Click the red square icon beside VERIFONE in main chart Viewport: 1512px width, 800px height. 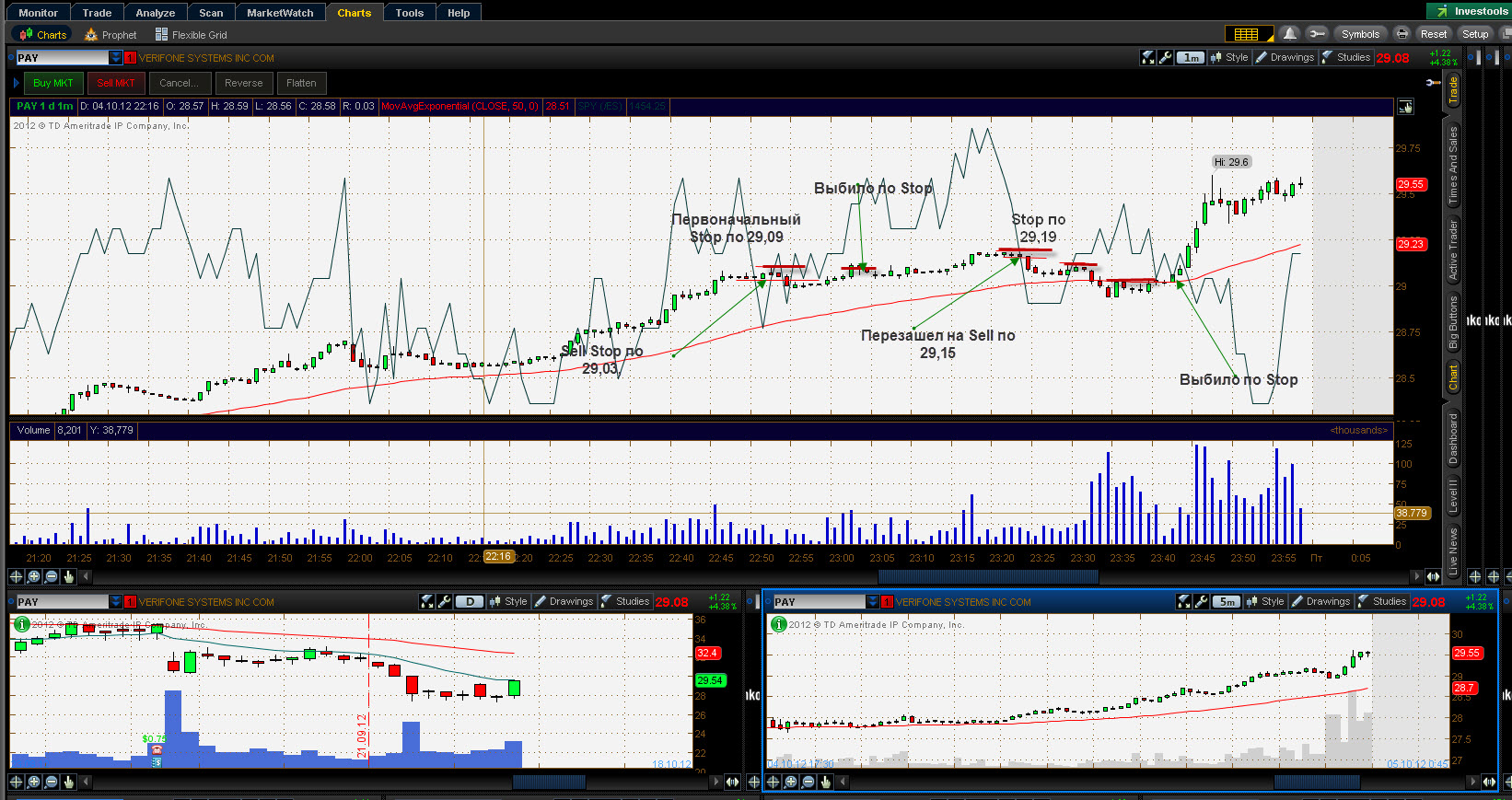coord(130,58)
